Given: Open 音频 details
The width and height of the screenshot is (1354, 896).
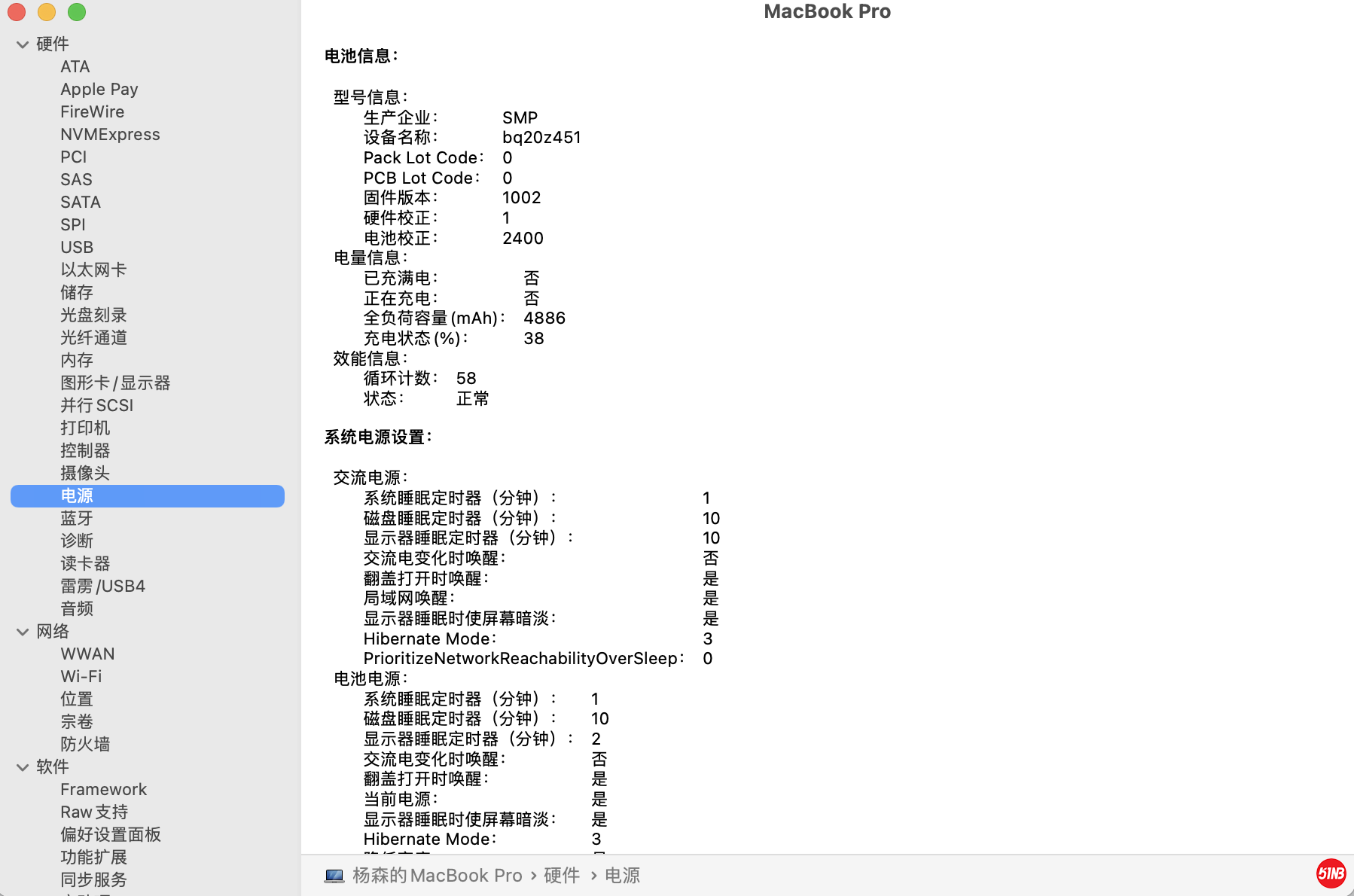Looking at the screenshot, I should 77,609.
